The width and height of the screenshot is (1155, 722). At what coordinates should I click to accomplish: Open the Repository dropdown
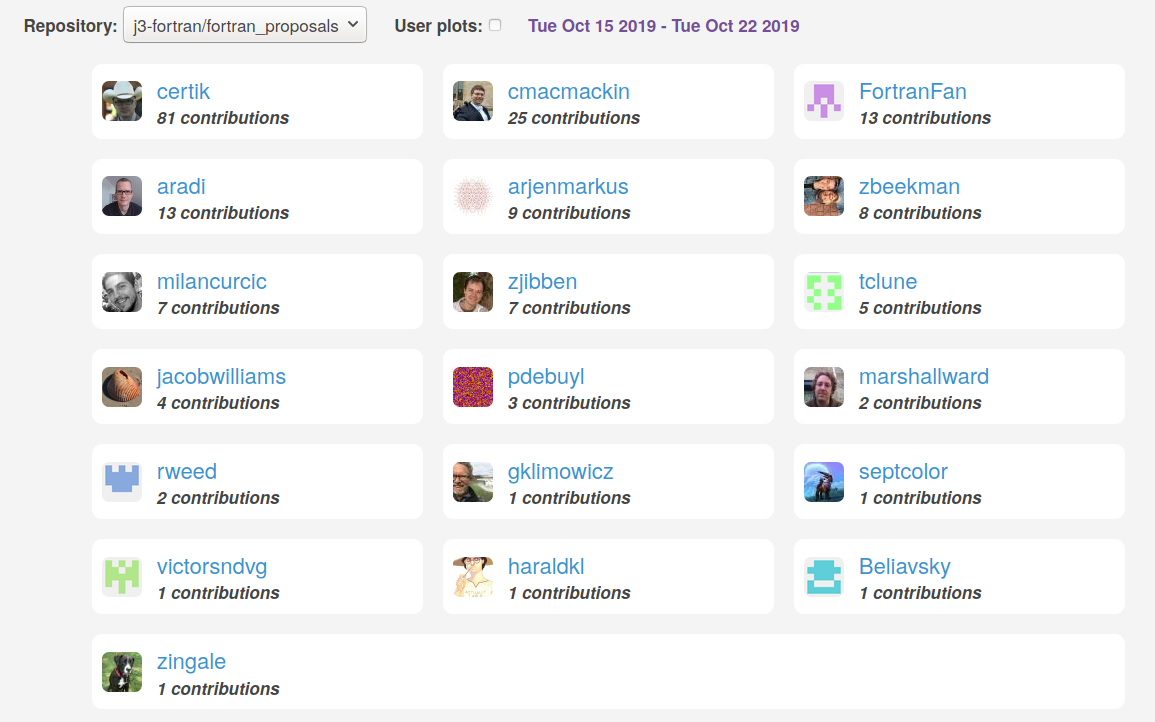[245, 25]
